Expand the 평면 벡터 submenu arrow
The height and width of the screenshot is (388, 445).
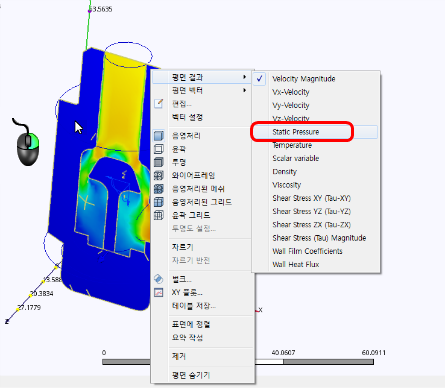coord(245,90)
